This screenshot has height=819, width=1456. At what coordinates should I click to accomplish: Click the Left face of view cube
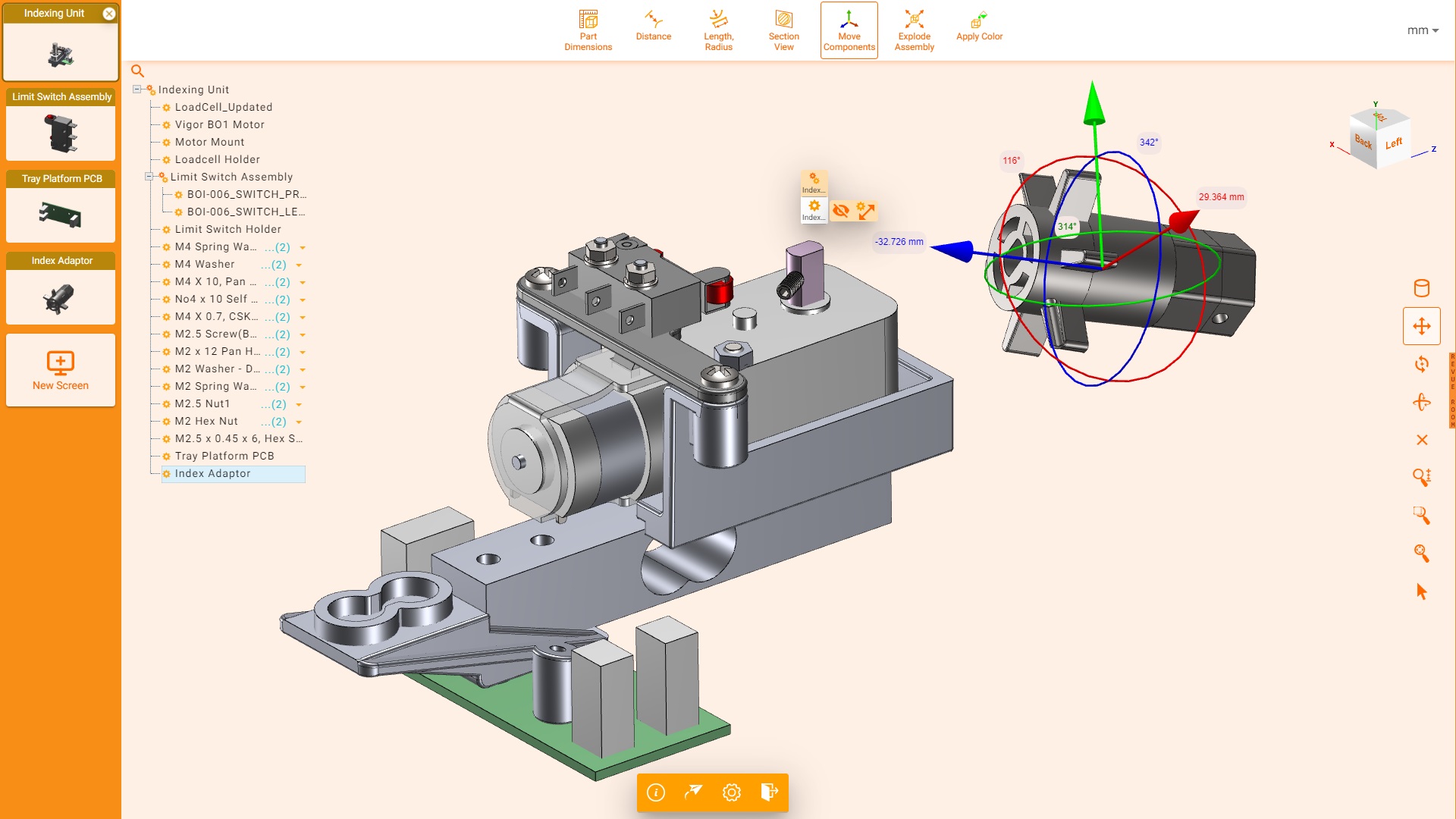[x=1394, y=143]
